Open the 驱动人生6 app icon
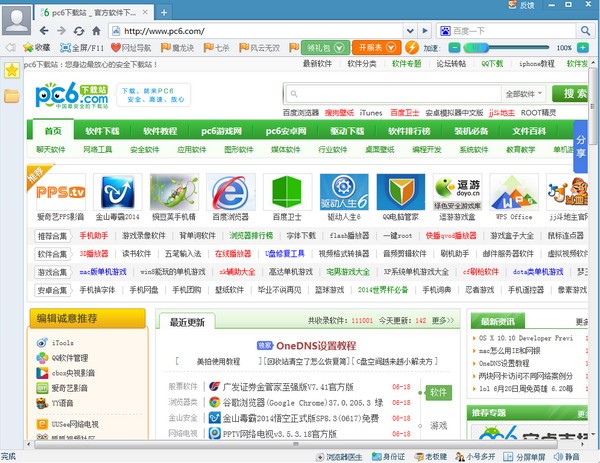 pos(344,191)
